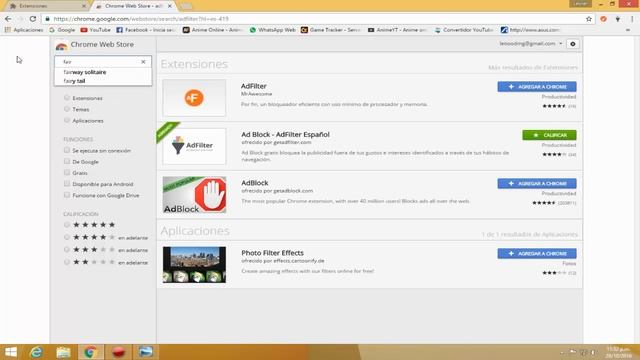Open the Aplicaciones bookmarks shortcut

click(24, 30)
